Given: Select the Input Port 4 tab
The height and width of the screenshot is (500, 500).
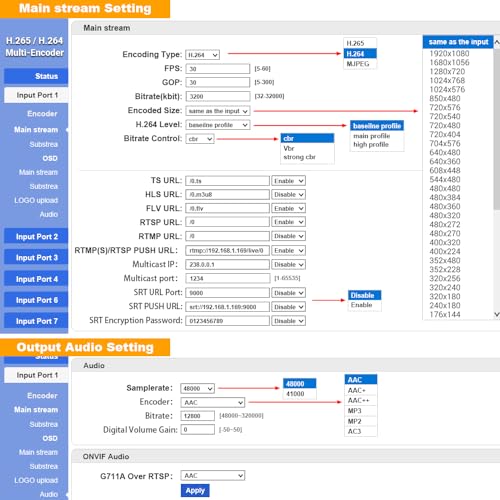Looking at the screenshot, I should (x=36, y=279).
